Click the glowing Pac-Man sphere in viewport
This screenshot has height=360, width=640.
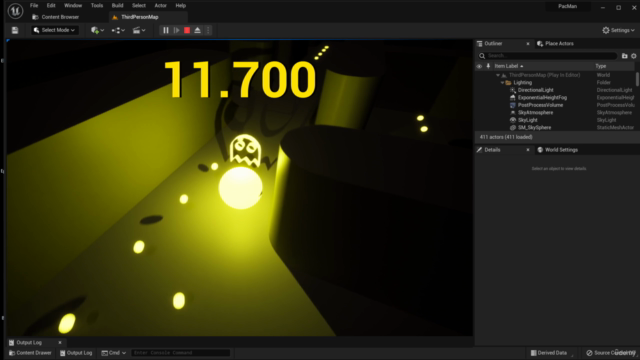click(240, 188)
